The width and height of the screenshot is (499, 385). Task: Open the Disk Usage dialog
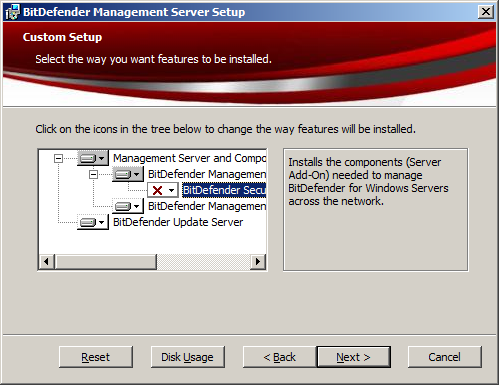tap(188, 357)
